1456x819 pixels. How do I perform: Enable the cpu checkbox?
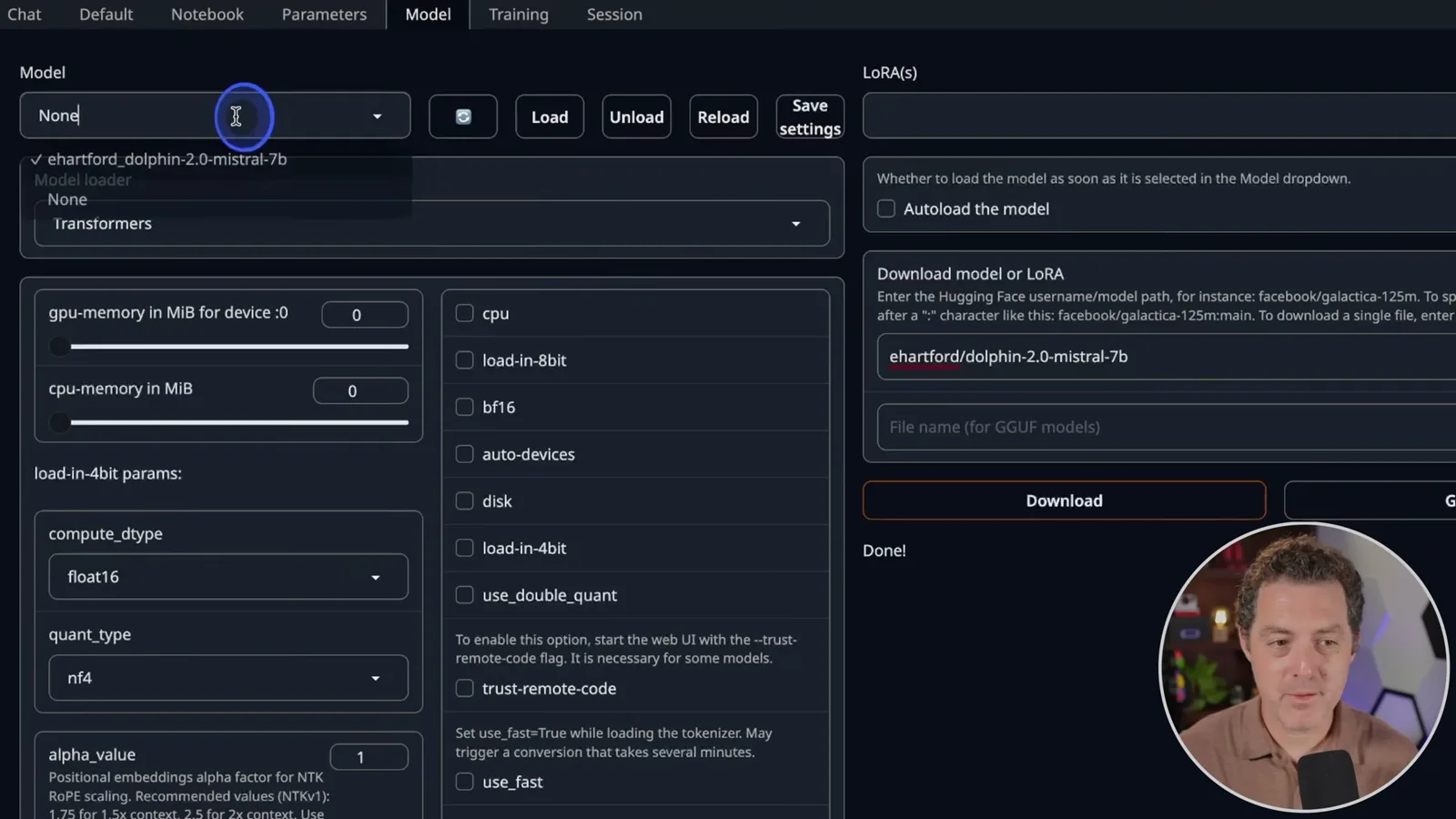464,313
